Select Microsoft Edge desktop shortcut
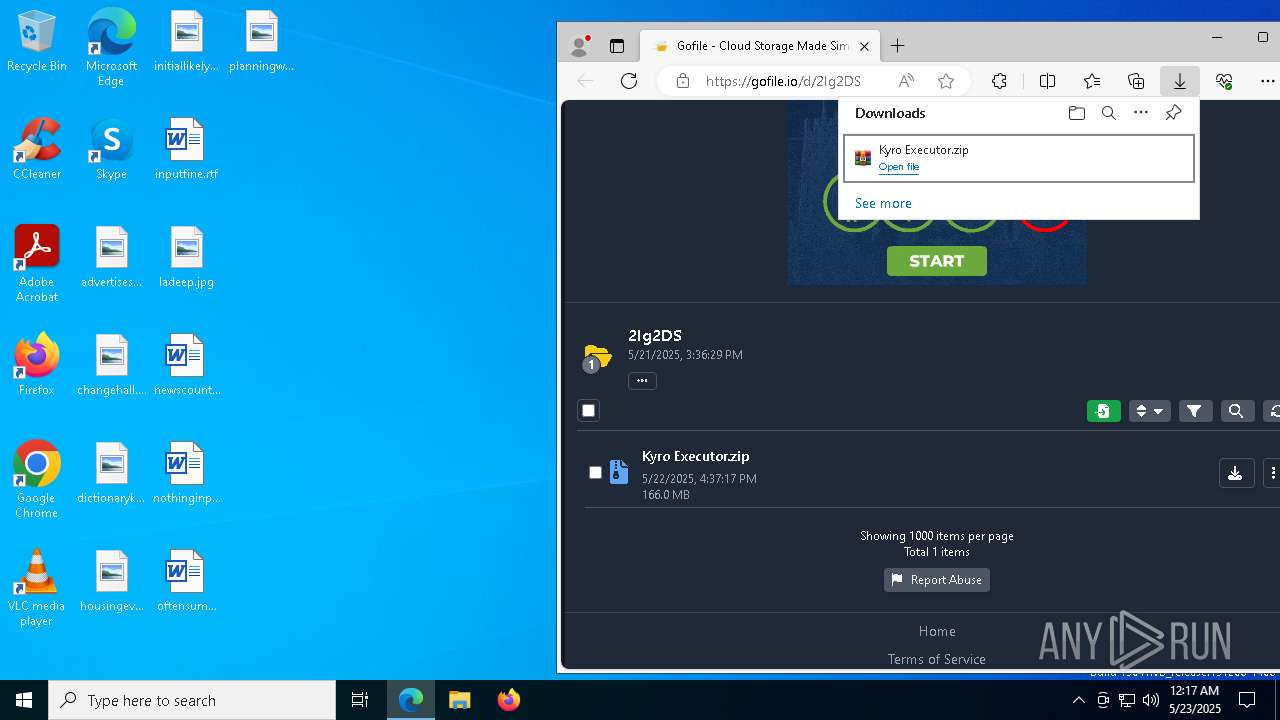The image size is (1280, 720). point(111,48)
